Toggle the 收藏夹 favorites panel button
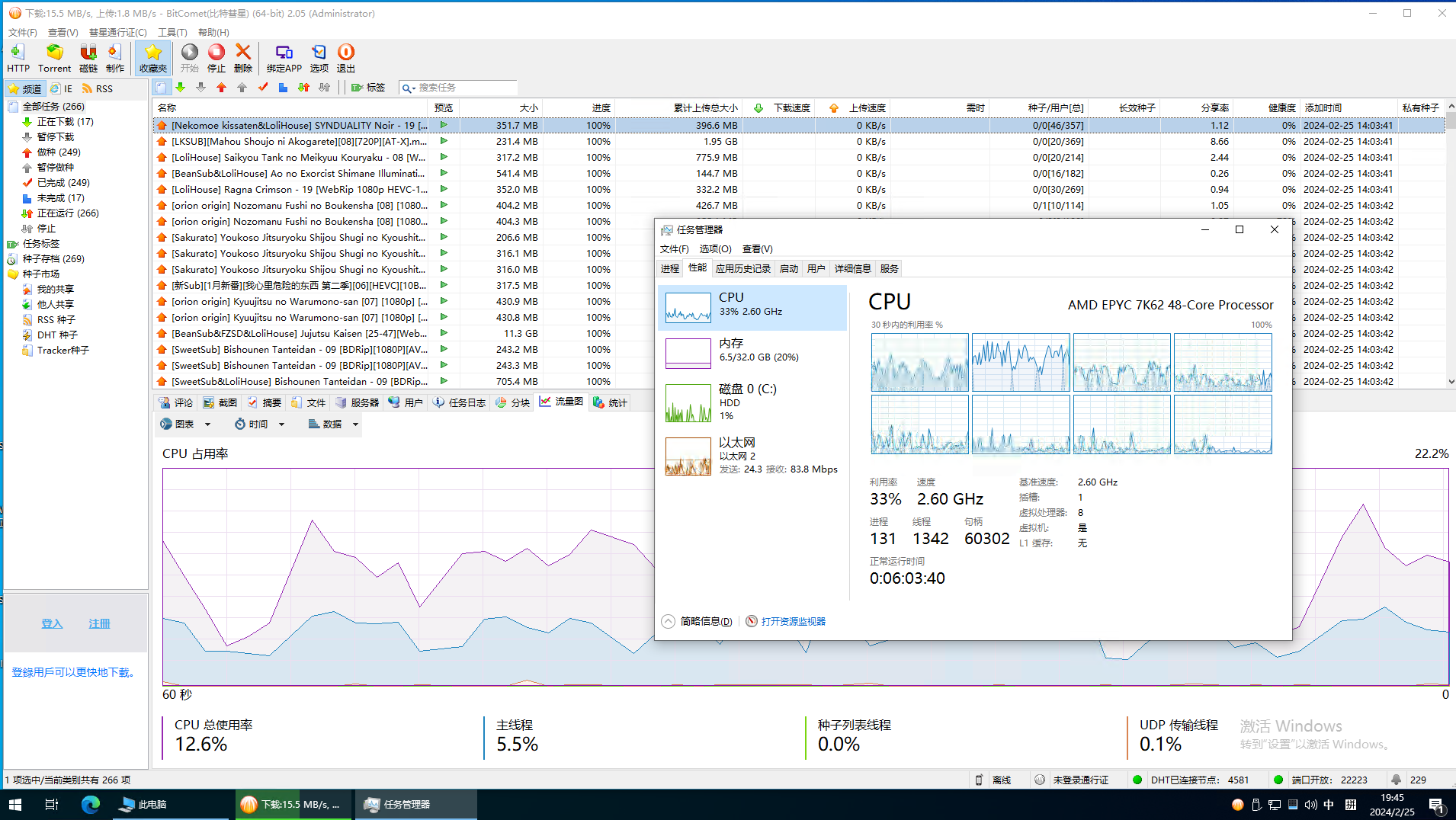 [153, 58]
